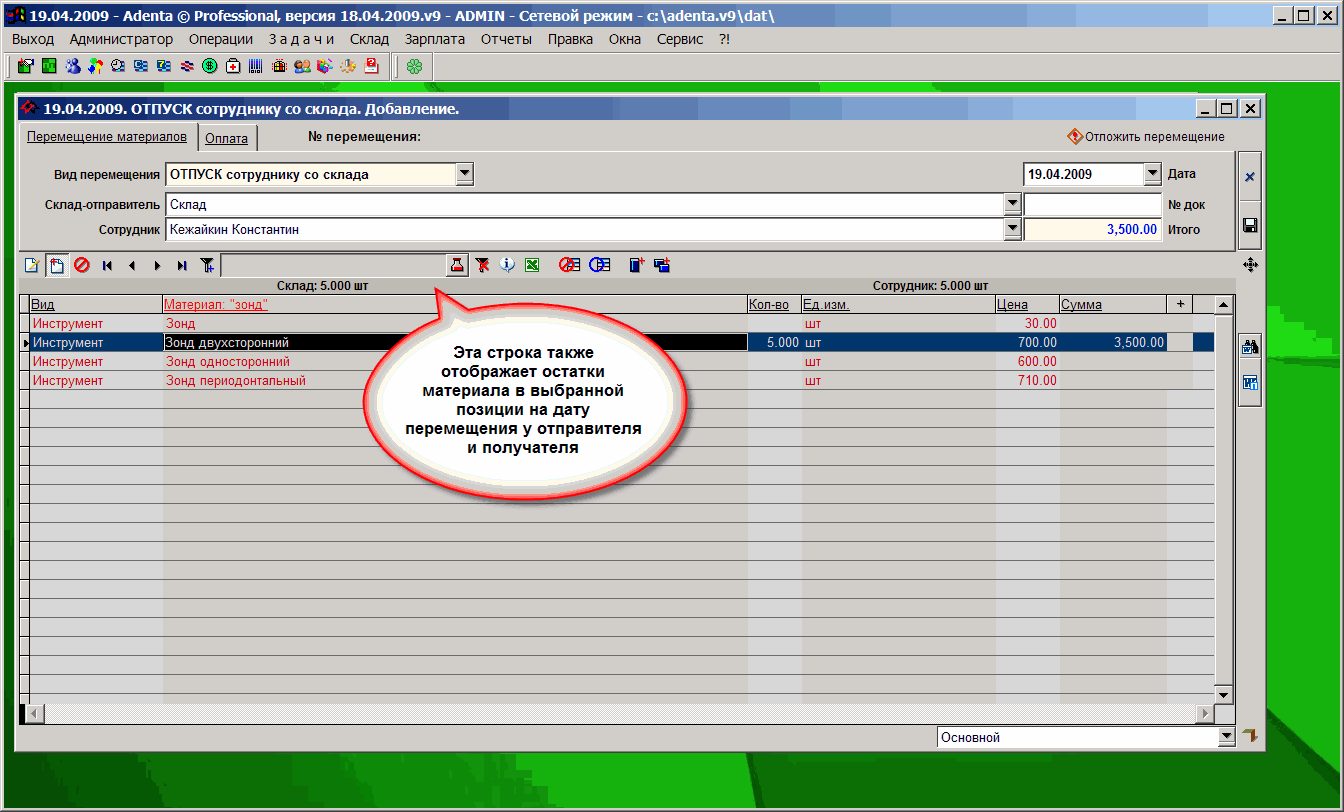Go to last record navigation arrow
This screenshot has height=812, width=1344.
pos(181,265)
